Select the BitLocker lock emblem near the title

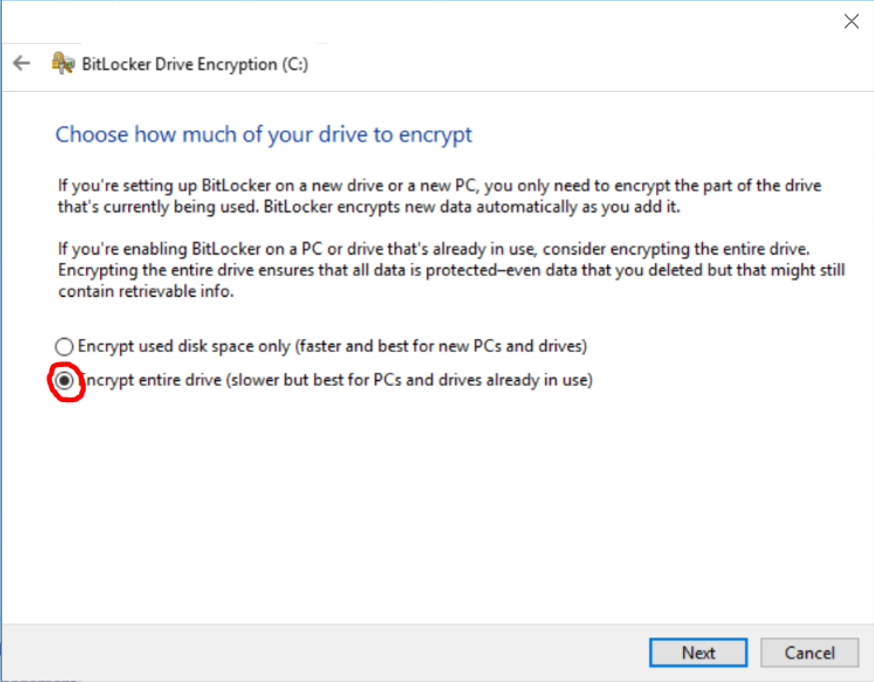tap(62, 62)
